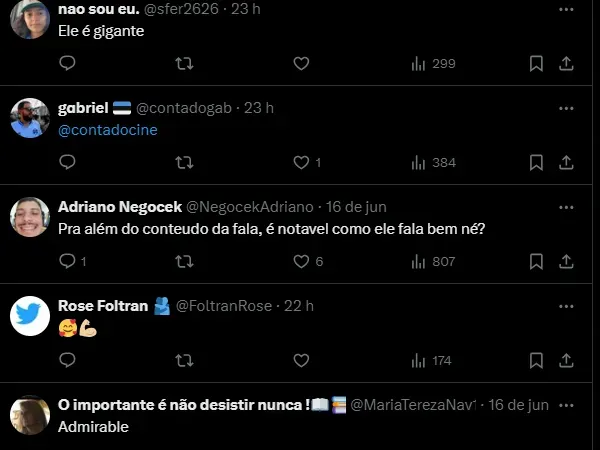Share the tweet by @sfer2626

coord(565,63)
